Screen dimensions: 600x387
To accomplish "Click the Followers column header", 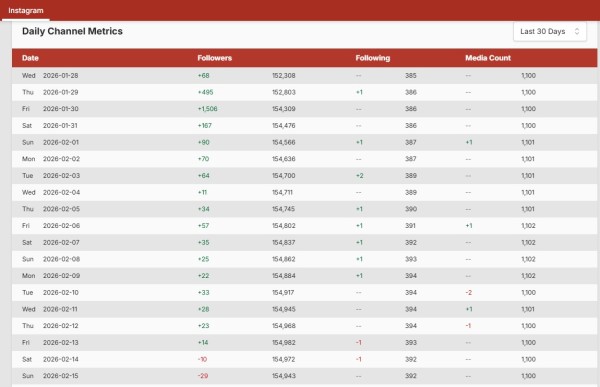I will click(x=214, y=58).
